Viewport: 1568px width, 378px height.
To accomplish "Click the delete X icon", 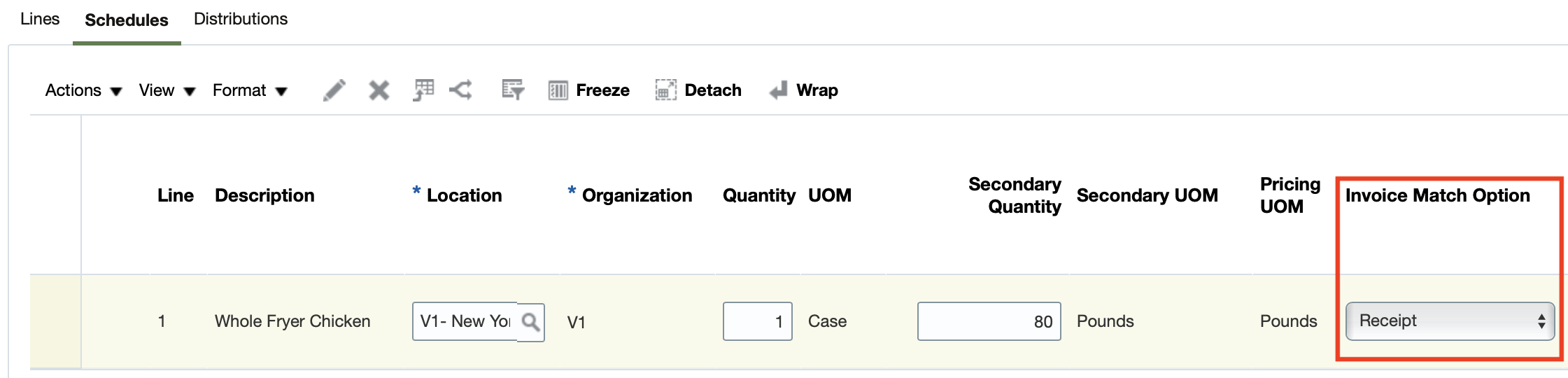I will click(x=379, y=90).
